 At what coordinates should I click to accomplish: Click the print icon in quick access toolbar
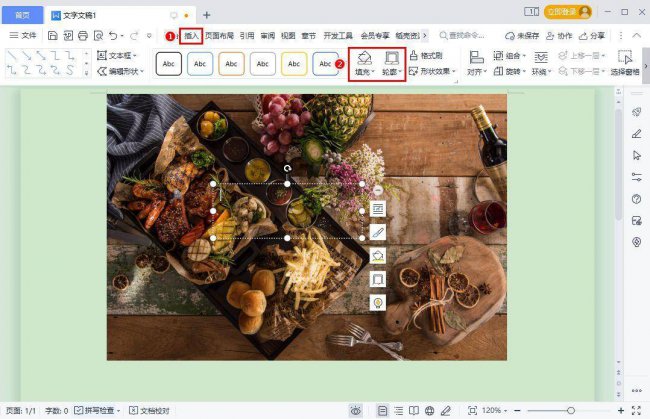(83, 36)
